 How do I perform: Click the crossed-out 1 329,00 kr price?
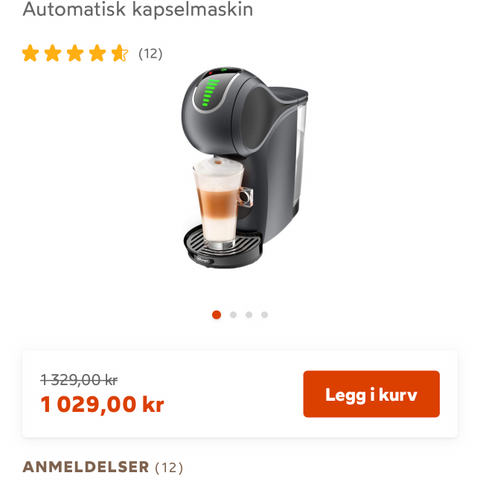tap(79, 380)
